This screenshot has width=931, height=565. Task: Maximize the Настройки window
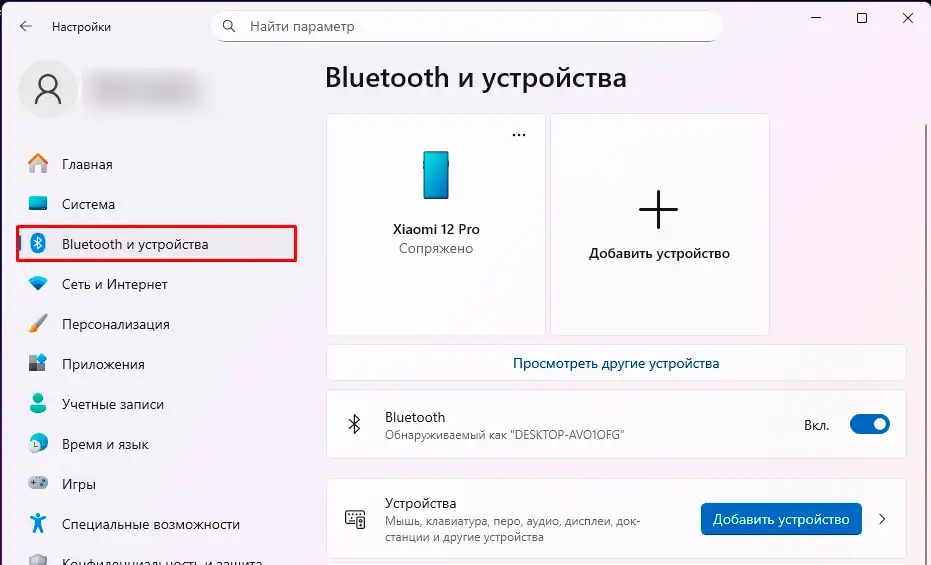point(862,18)
